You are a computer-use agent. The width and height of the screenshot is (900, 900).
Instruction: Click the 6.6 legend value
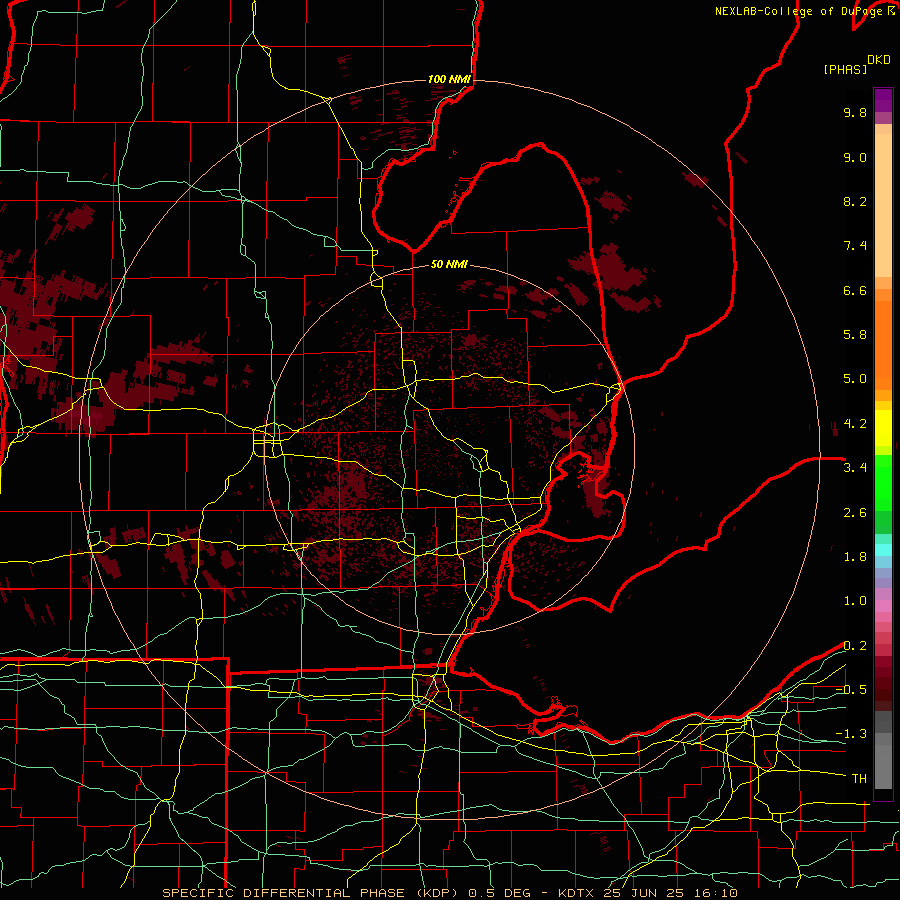855,290
